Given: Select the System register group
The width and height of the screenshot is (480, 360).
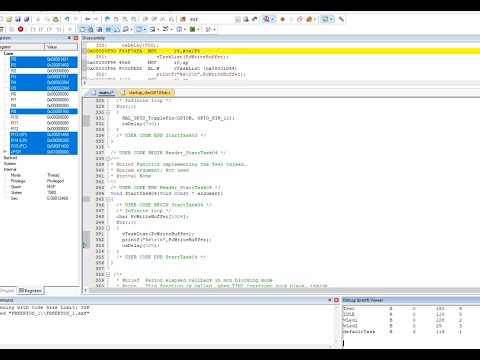Looking at the screenshot, I should click(x=10, y=164).
